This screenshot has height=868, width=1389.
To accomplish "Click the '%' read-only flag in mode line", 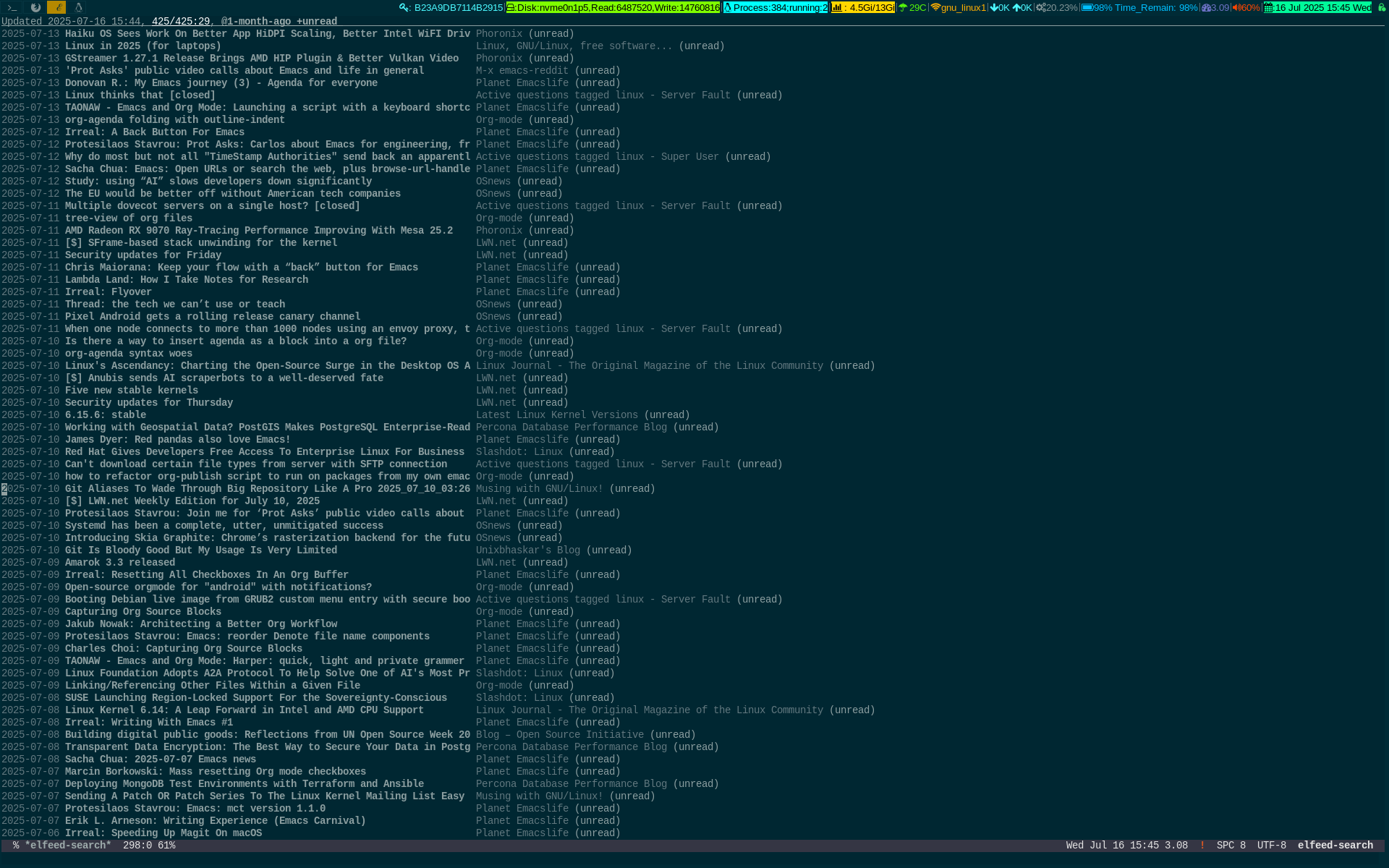I will [x=16, y=845].
